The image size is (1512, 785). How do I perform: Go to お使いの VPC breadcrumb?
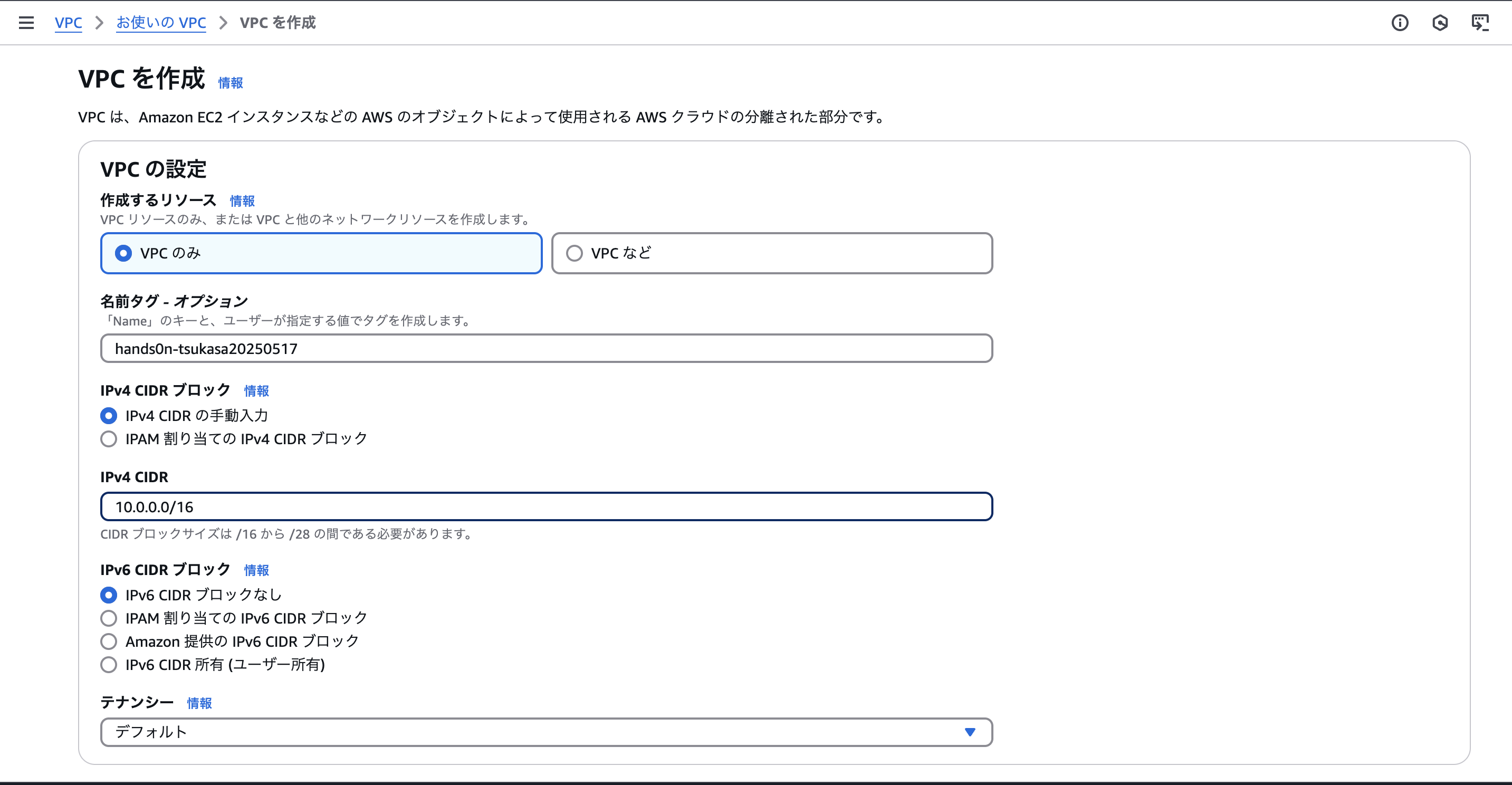161,23
